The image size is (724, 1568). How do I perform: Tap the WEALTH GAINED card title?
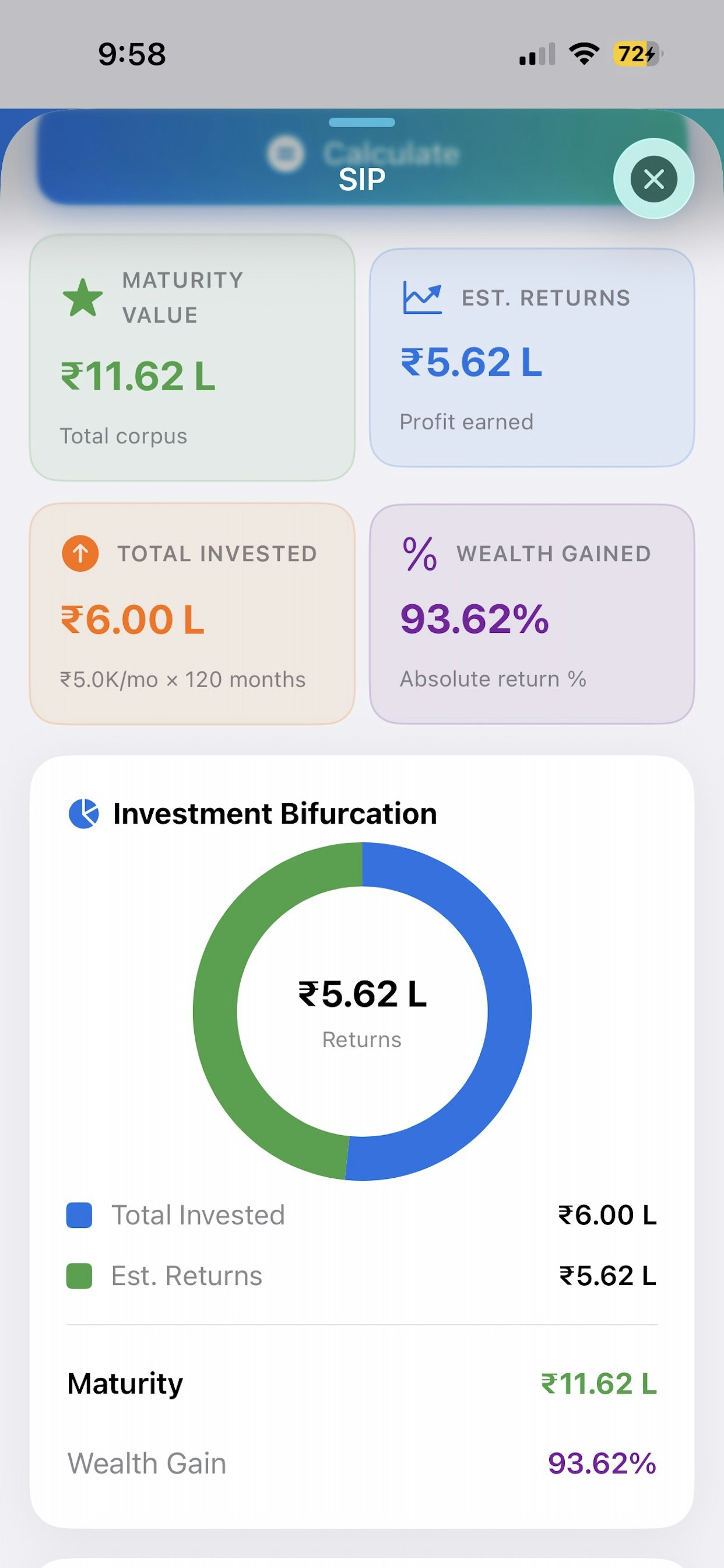554,554
